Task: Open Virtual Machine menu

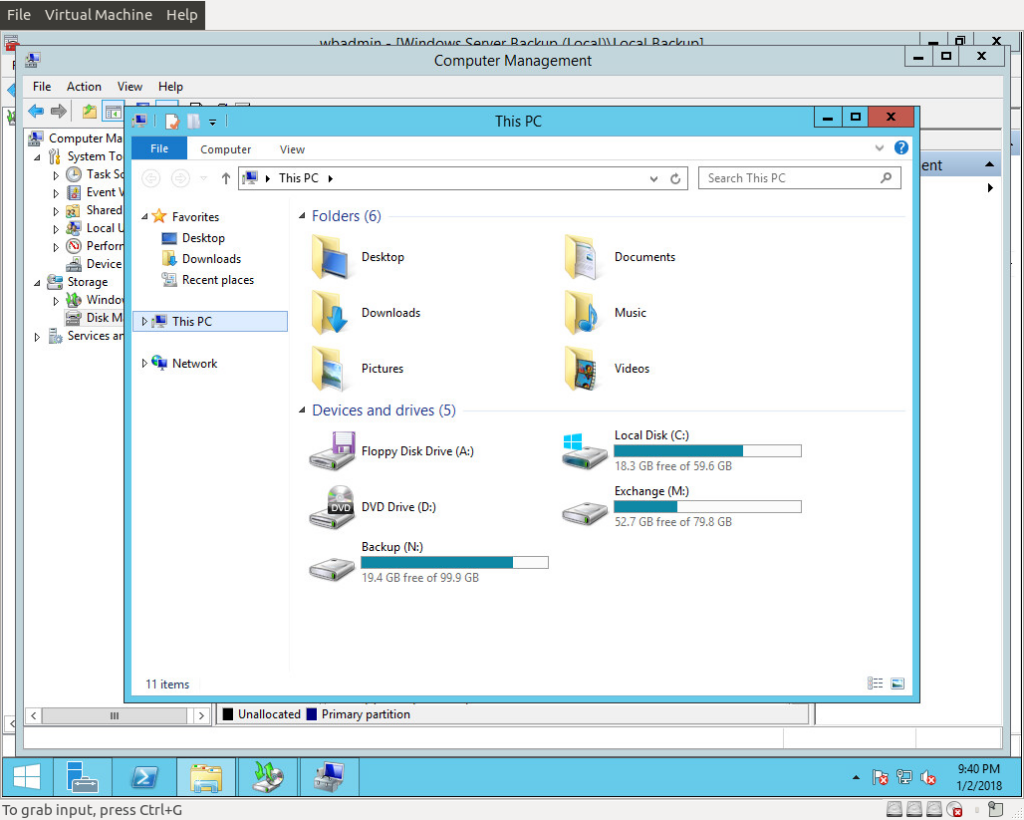Action: pos(98,14)
